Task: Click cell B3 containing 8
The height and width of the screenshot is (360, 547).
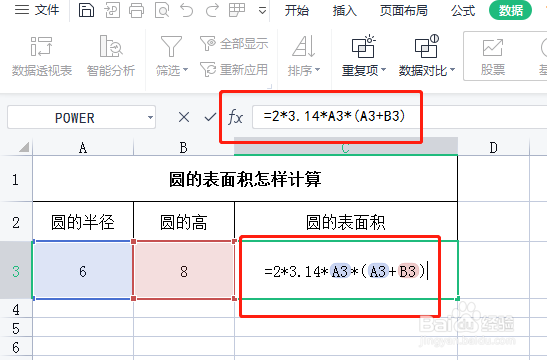Action: (184, 270)
